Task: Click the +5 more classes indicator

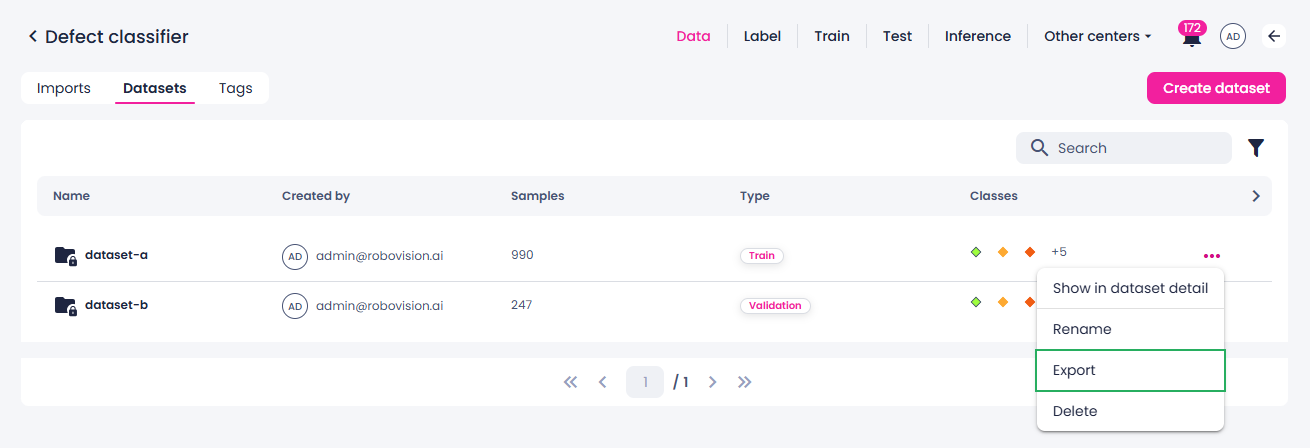Action: coord(1059,252)
